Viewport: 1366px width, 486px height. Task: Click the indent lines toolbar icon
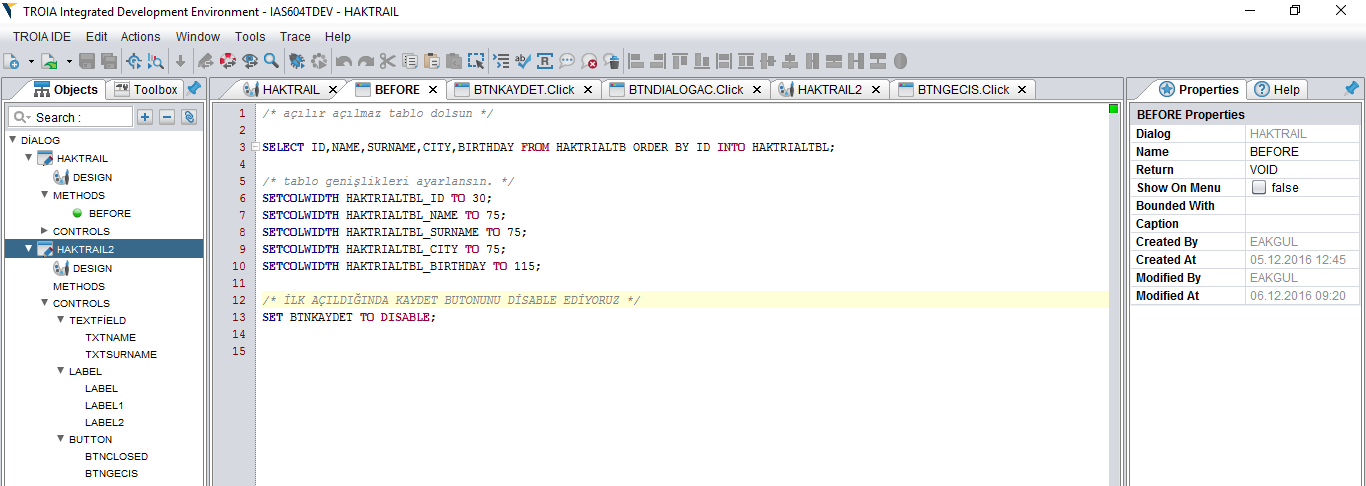(501, 61)
